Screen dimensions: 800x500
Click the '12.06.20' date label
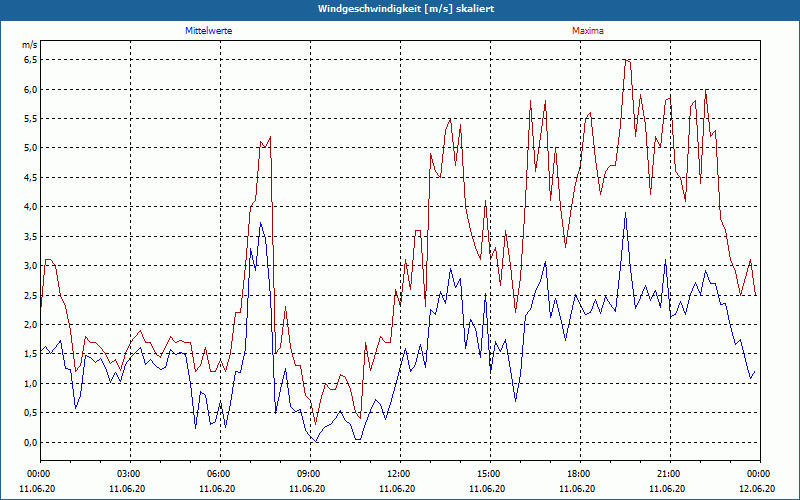pyautogui.click(x=757, y=488)
